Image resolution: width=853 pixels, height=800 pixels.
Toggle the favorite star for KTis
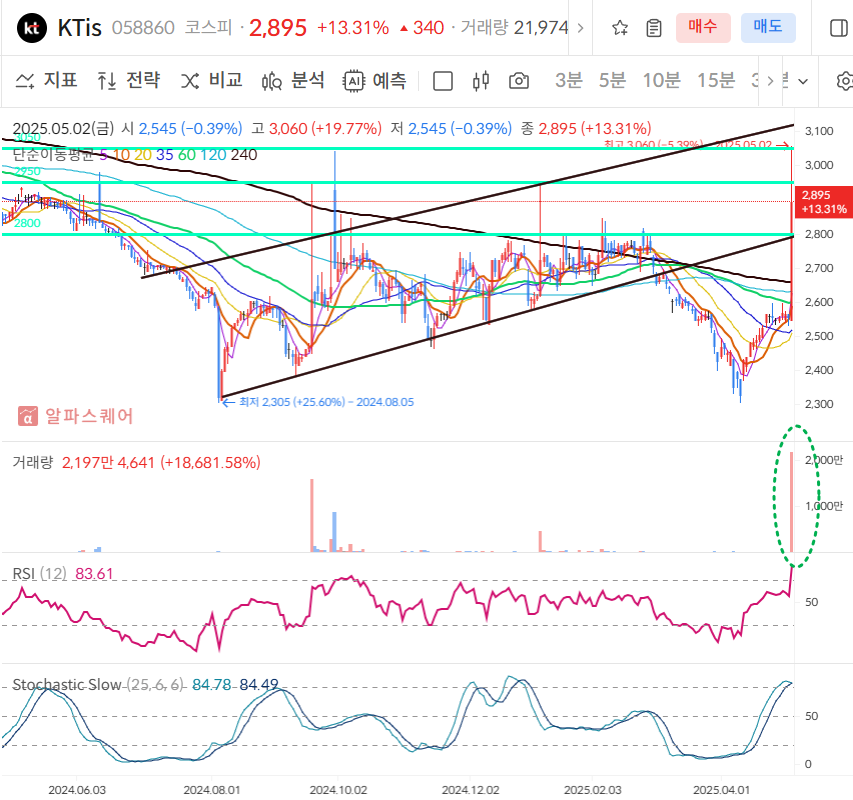[x=619, y=27]
